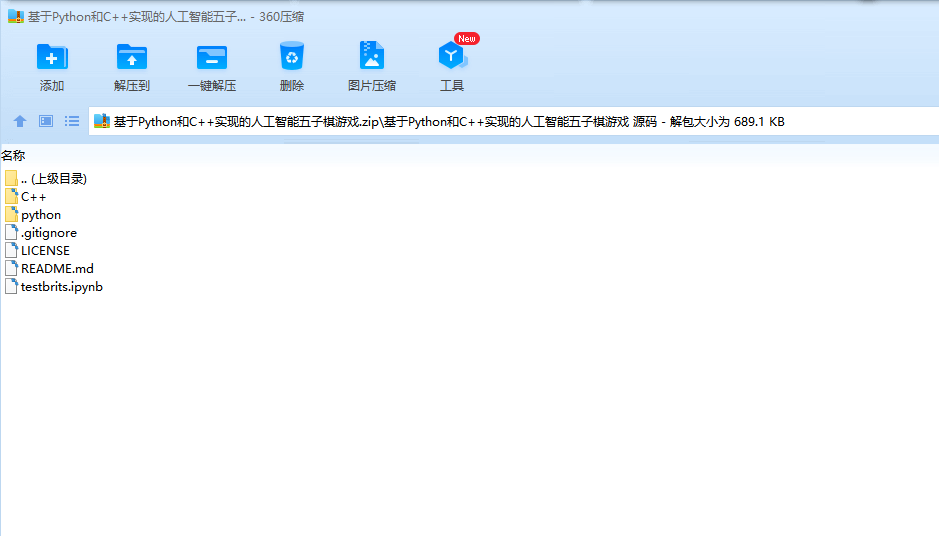Open the 工具 (Tools) icon
The image size is (939, 536).
point(452,56)
